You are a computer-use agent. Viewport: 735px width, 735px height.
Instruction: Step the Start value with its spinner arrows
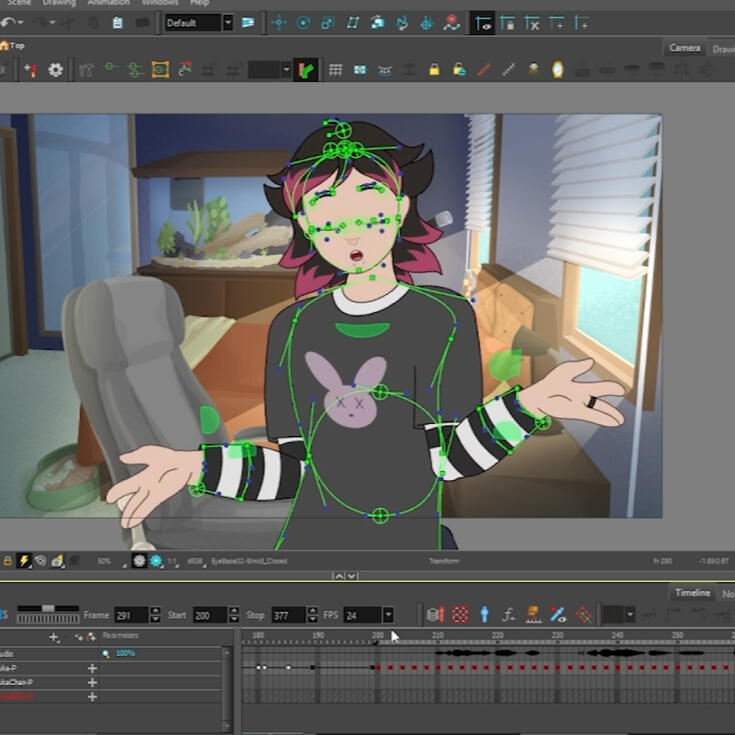234,615
